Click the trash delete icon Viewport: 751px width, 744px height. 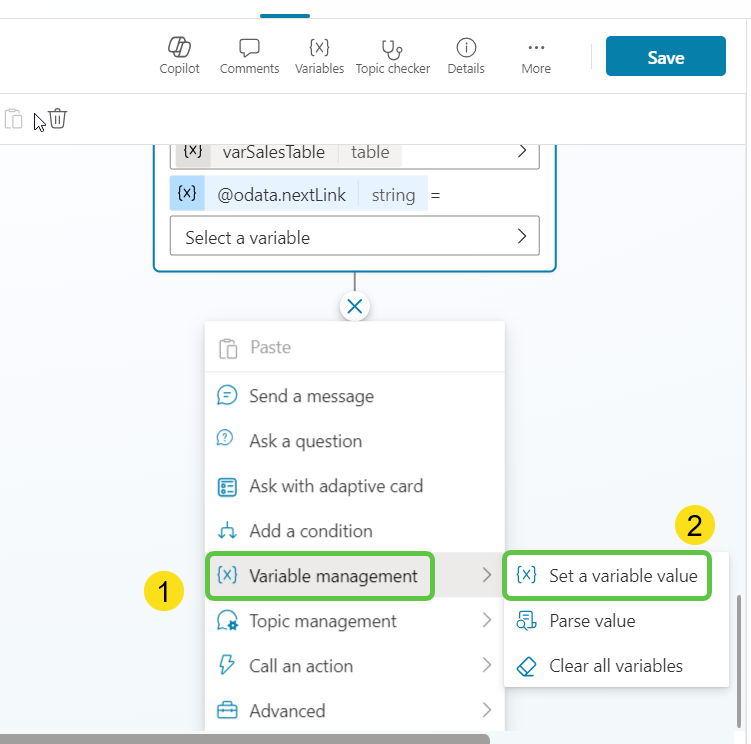[x=58, y=119]
